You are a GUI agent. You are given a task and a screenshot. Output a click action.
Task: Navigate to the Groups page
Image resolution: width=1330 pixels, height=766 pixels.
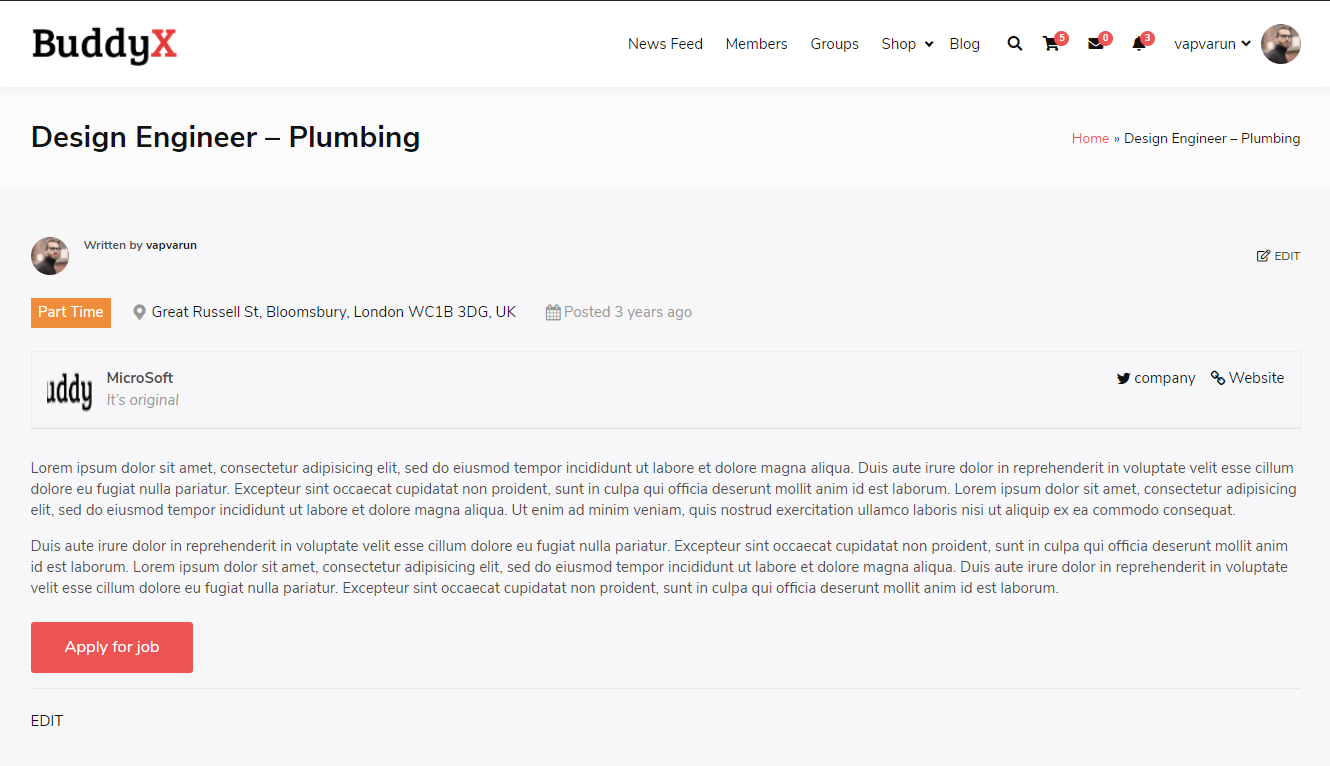(834, 44)
